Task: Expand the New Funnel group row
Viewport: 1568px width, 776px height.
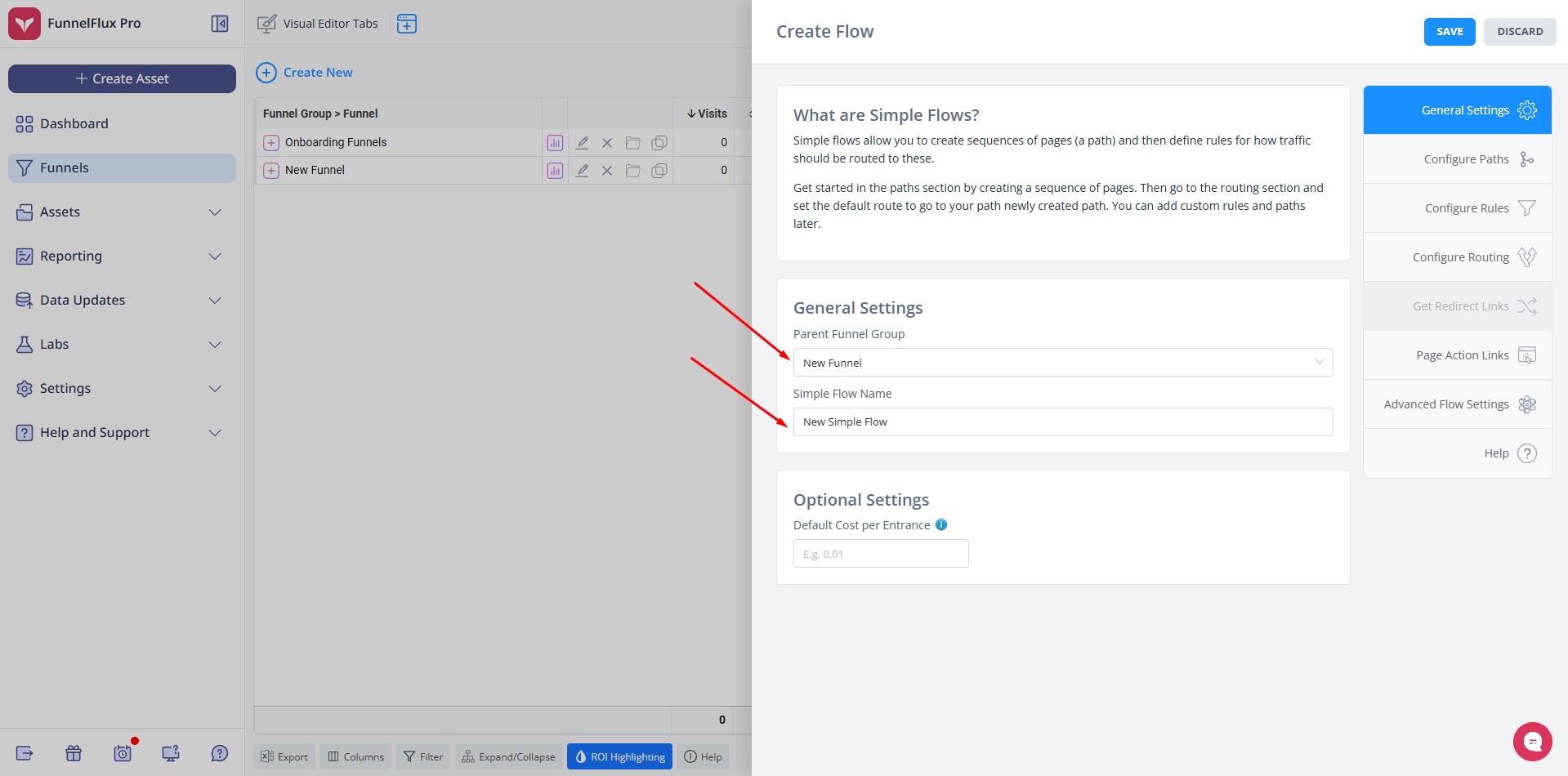Action: pyautogui.click(x=271, y=171)
